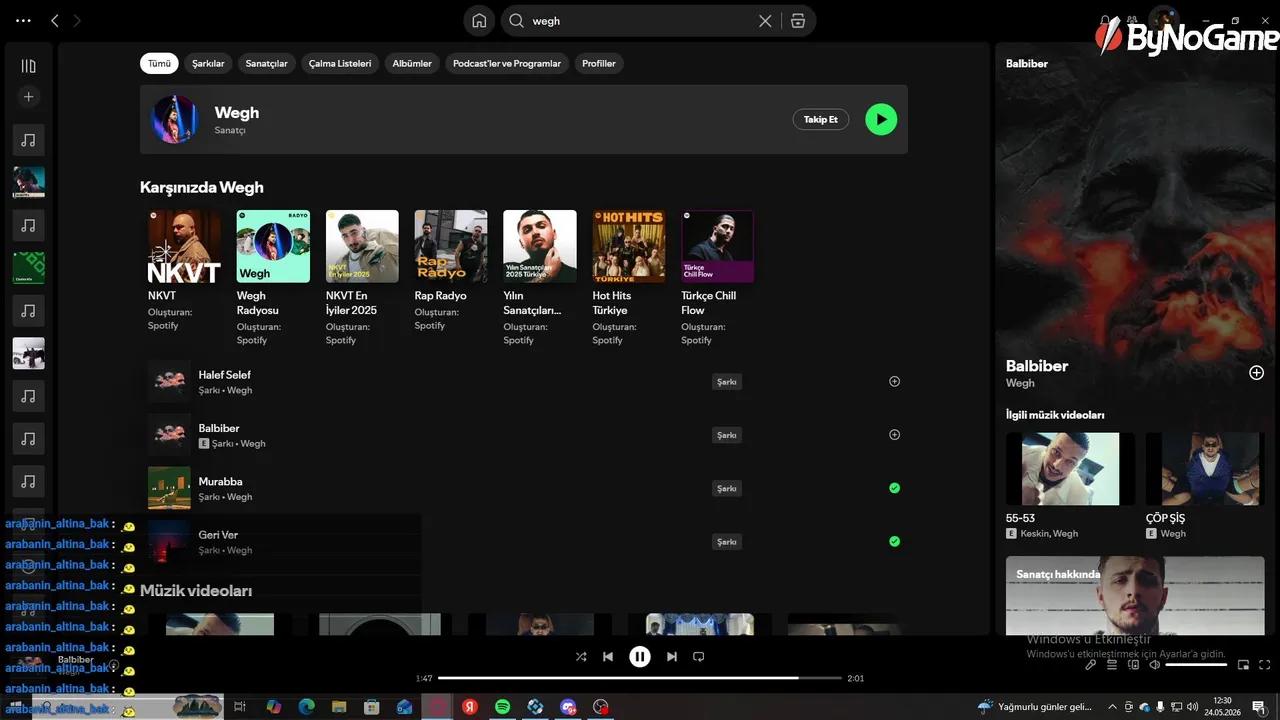This screenshot has width=1280, height=720.
Task: Go forward with the right arrow
Action: pyautogui.click(x=77, y=20)
